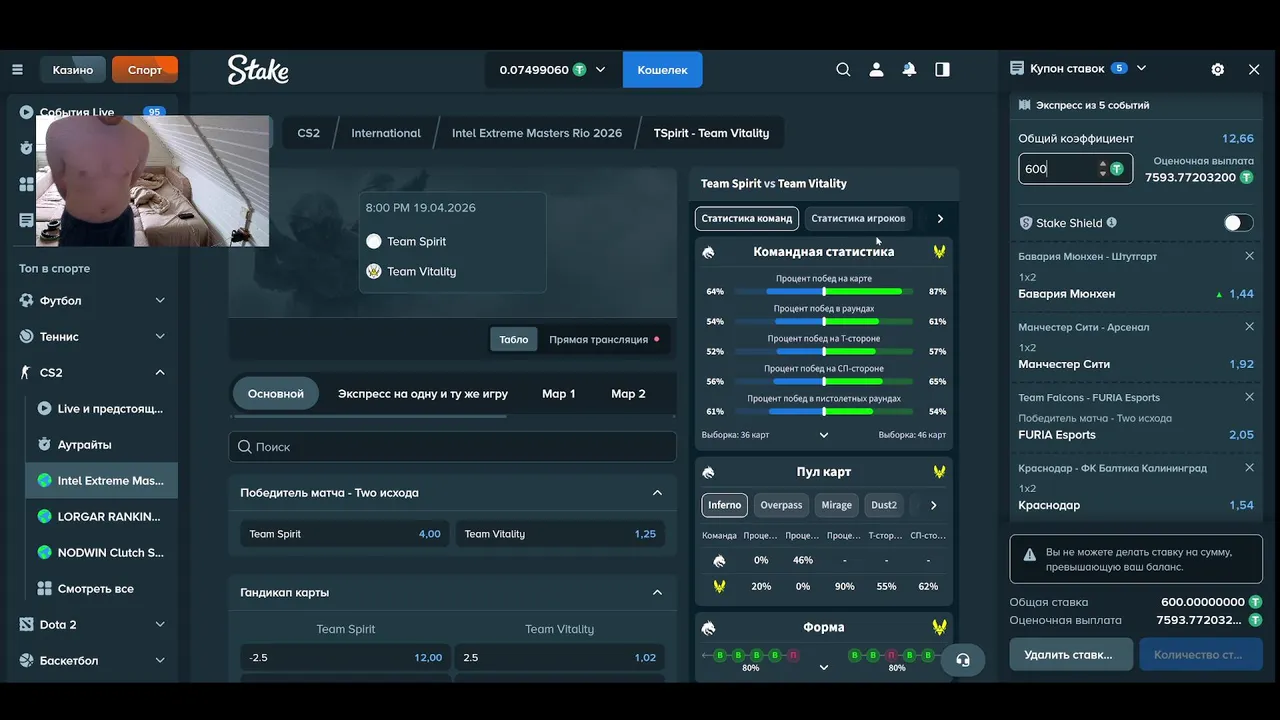Screen dimensions: 1280x720
Task: Open the user profile icon
Action: tap(876, 70)
